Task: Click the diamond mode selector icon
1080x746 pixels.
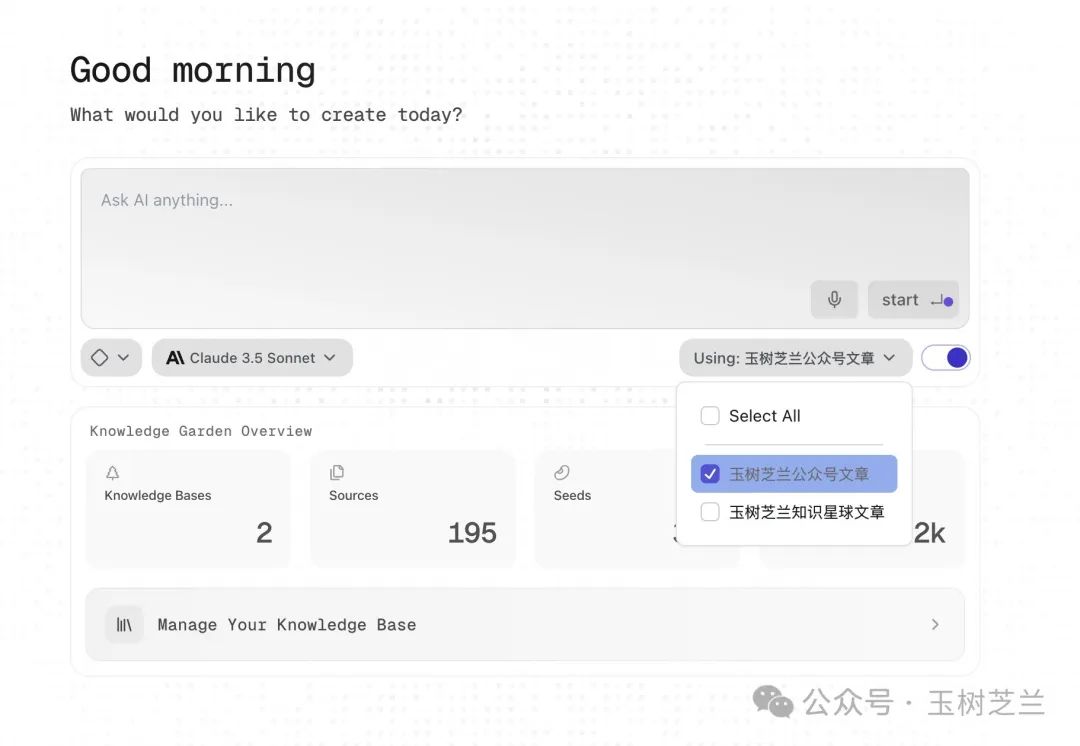Action: [99, 358]
